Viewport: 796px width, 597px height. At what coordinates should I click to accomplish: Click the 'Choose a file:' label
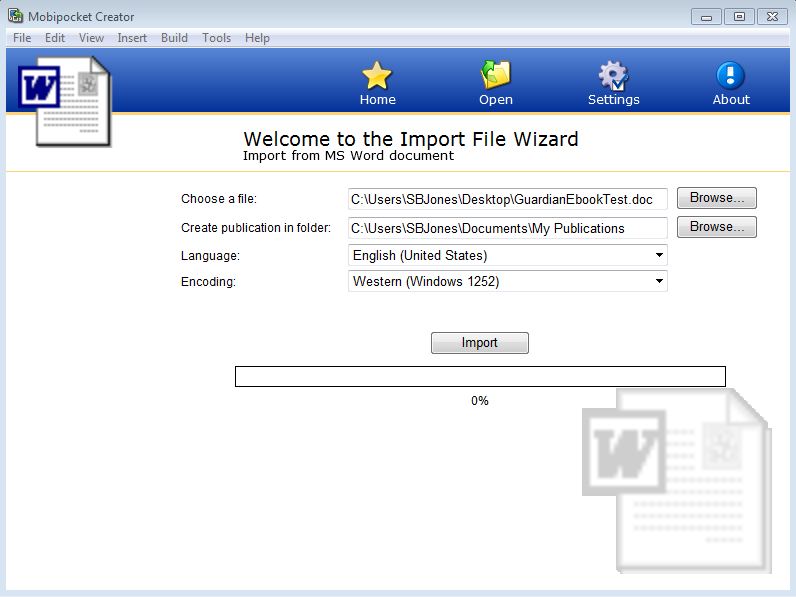(x=219, y=199)
